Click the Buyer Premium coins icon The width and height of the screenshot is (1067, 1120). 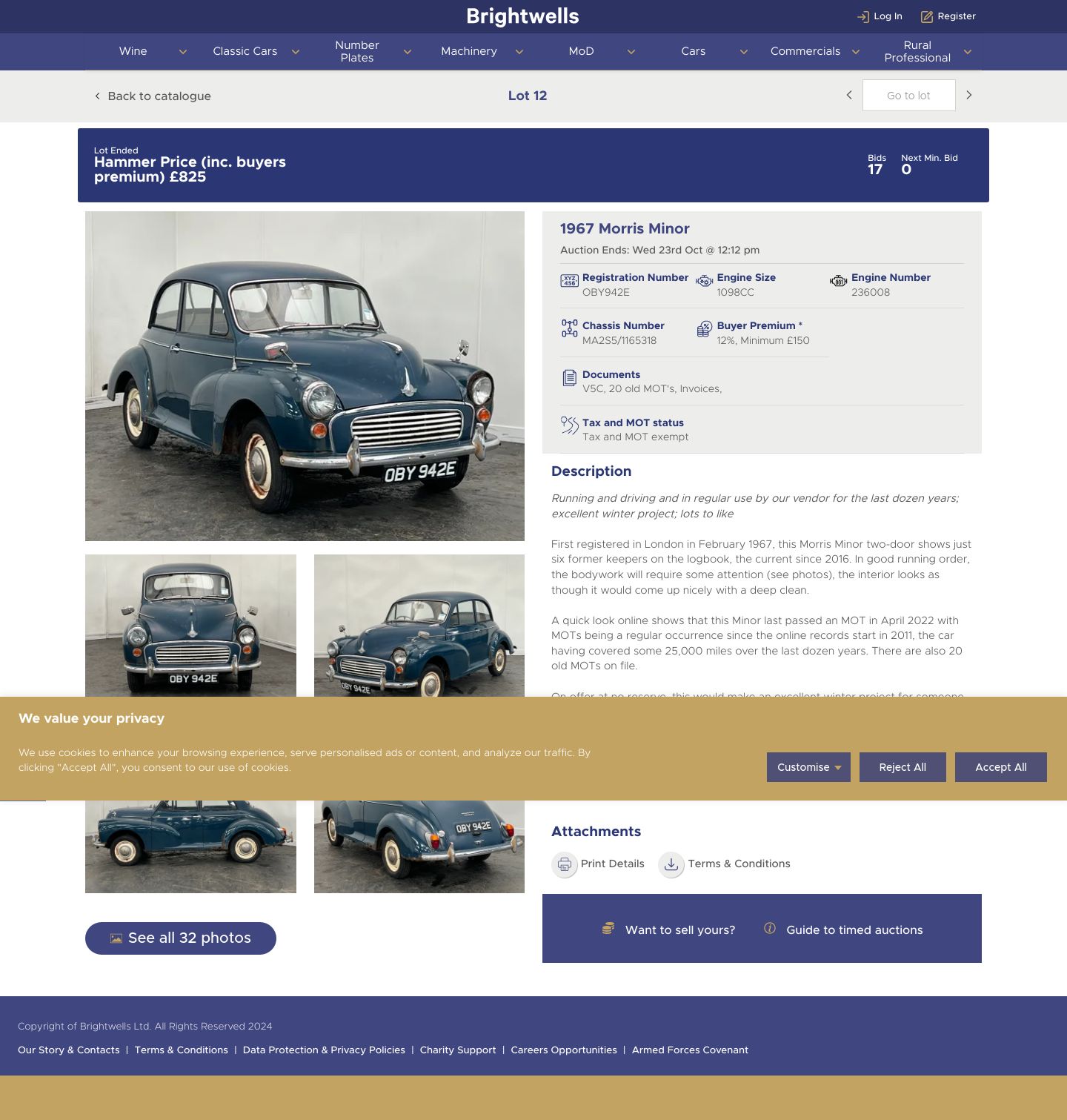704,329
